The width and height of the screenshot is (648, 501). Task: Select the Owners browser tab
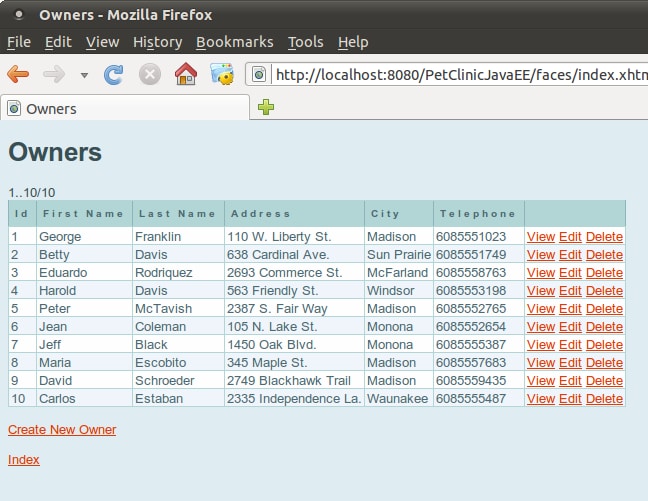tap(125, 109)
